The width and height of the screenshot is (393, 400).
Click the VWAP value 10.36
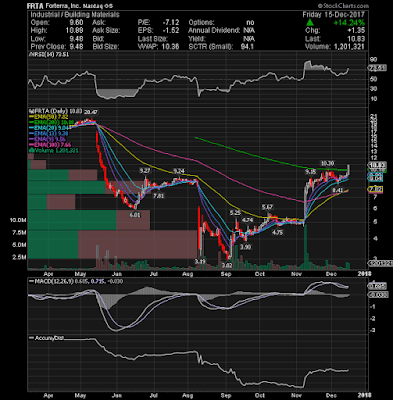click(x=170, y=46)
